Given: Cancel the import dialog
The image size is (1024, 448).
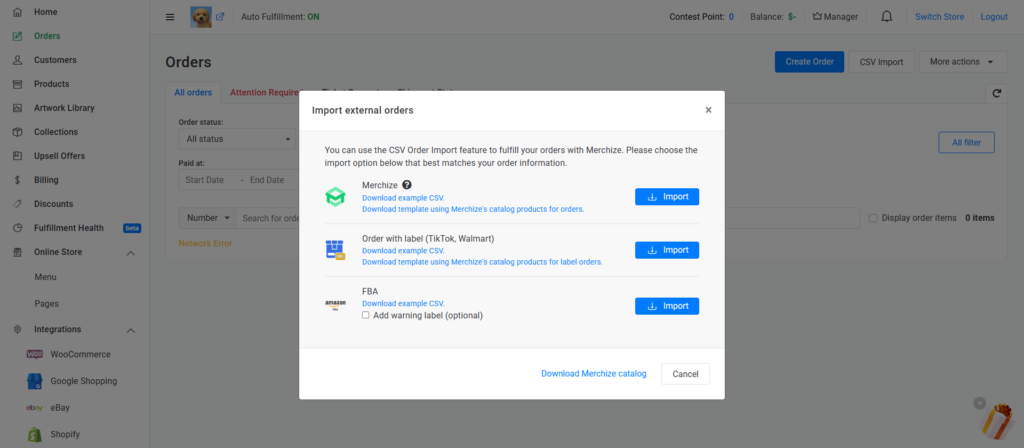Looking at the screenshot, I should (685, 374).
